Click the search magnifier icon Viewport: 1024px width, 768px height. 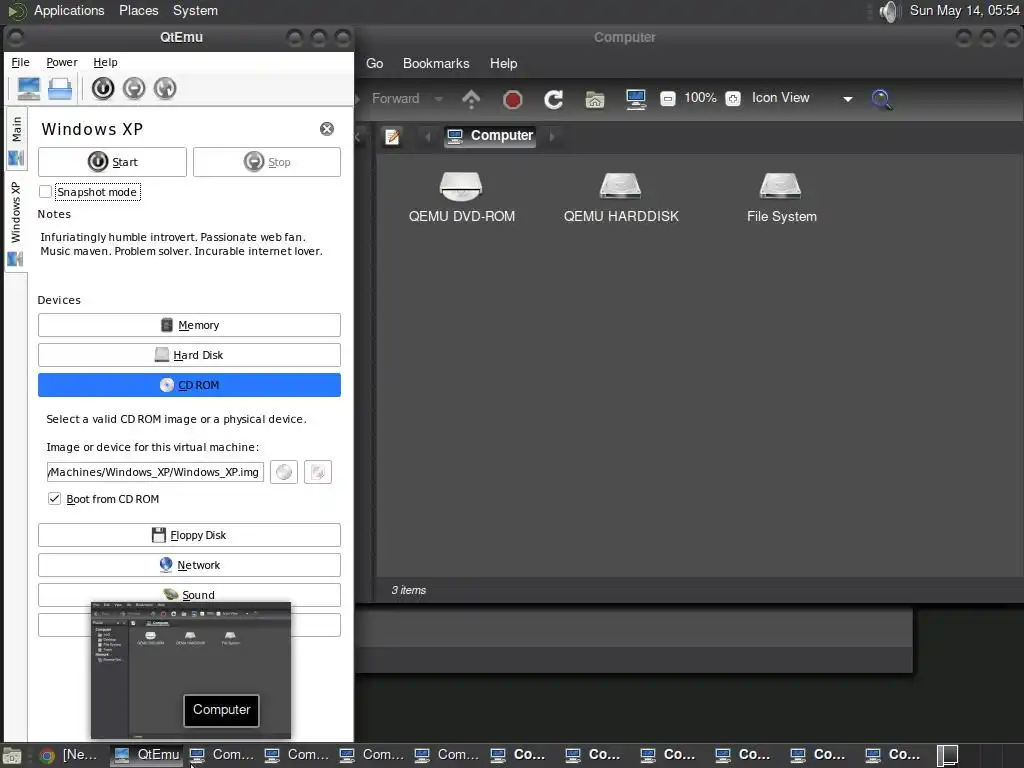click(882, 99)
